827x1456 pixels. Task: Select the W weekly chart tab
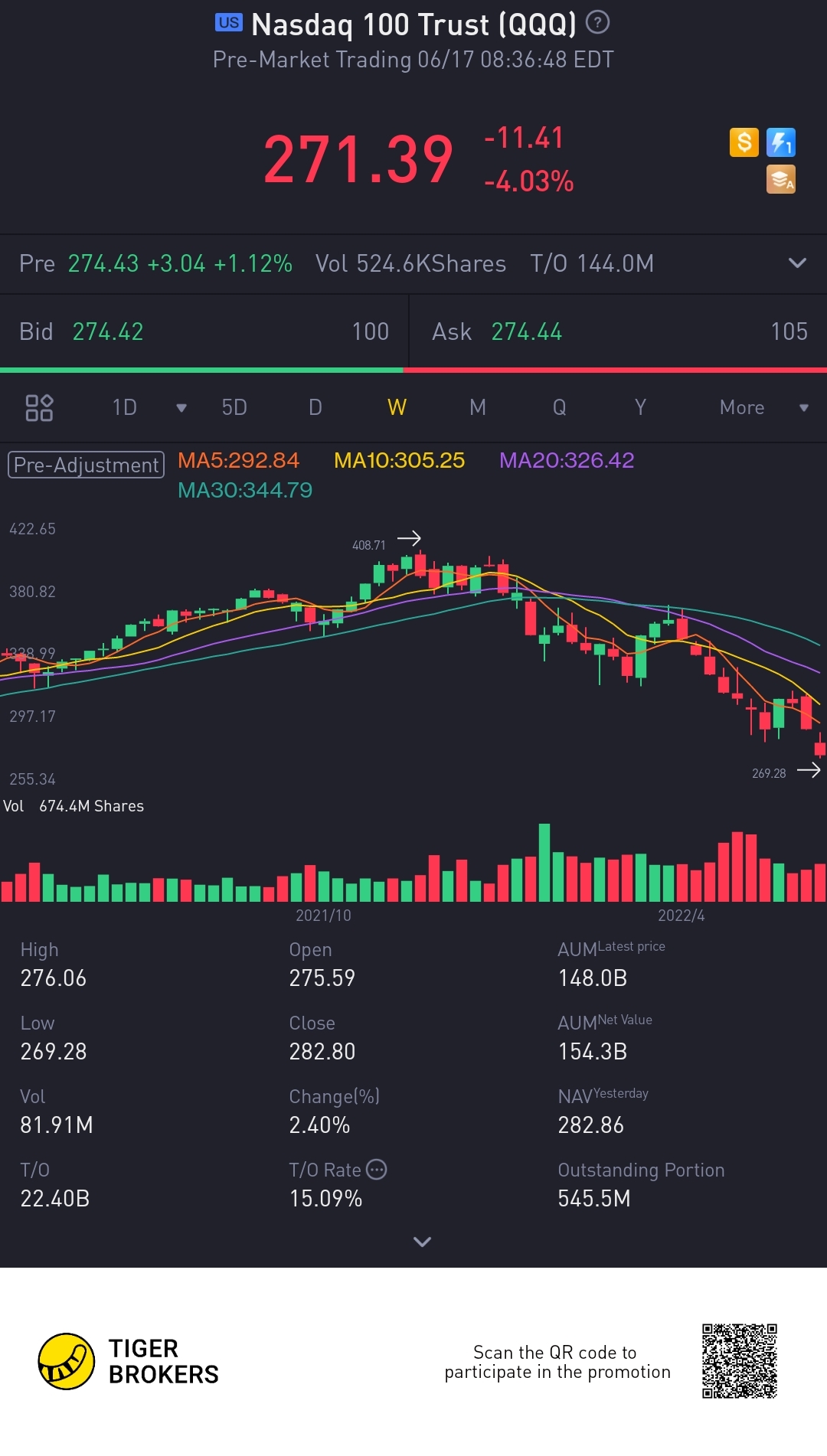tap(397, 407)
